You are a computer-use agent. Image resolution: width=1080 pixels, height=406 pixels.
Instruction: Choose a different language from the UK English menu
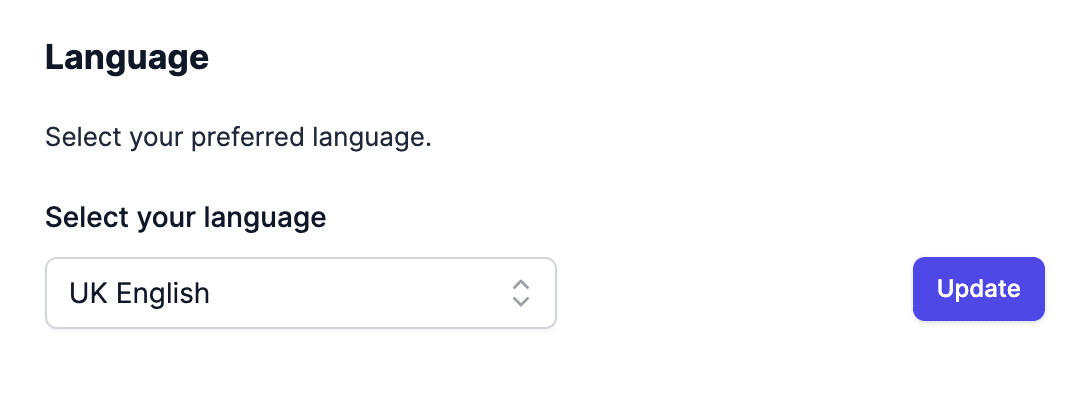coord(300,293)
